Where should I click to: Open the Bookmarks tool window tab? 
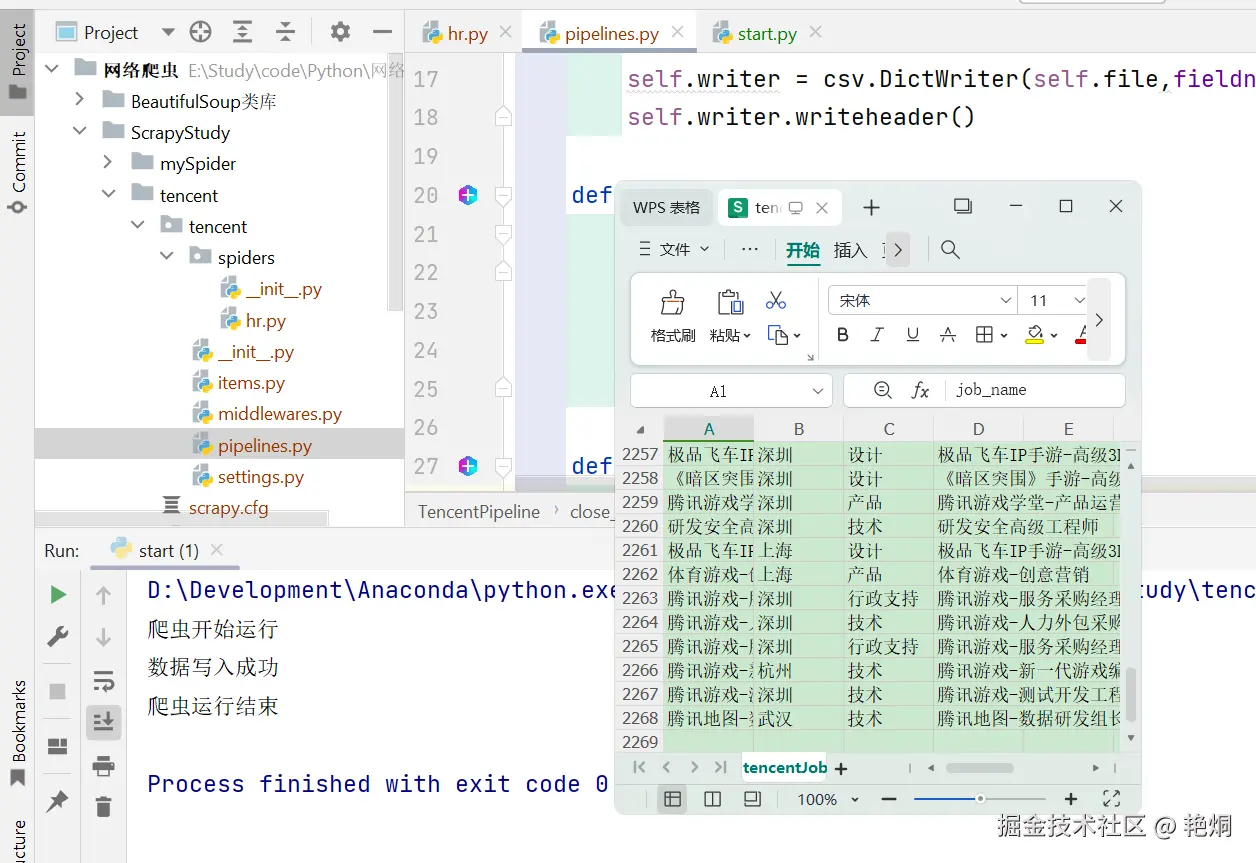pos(17,733)
